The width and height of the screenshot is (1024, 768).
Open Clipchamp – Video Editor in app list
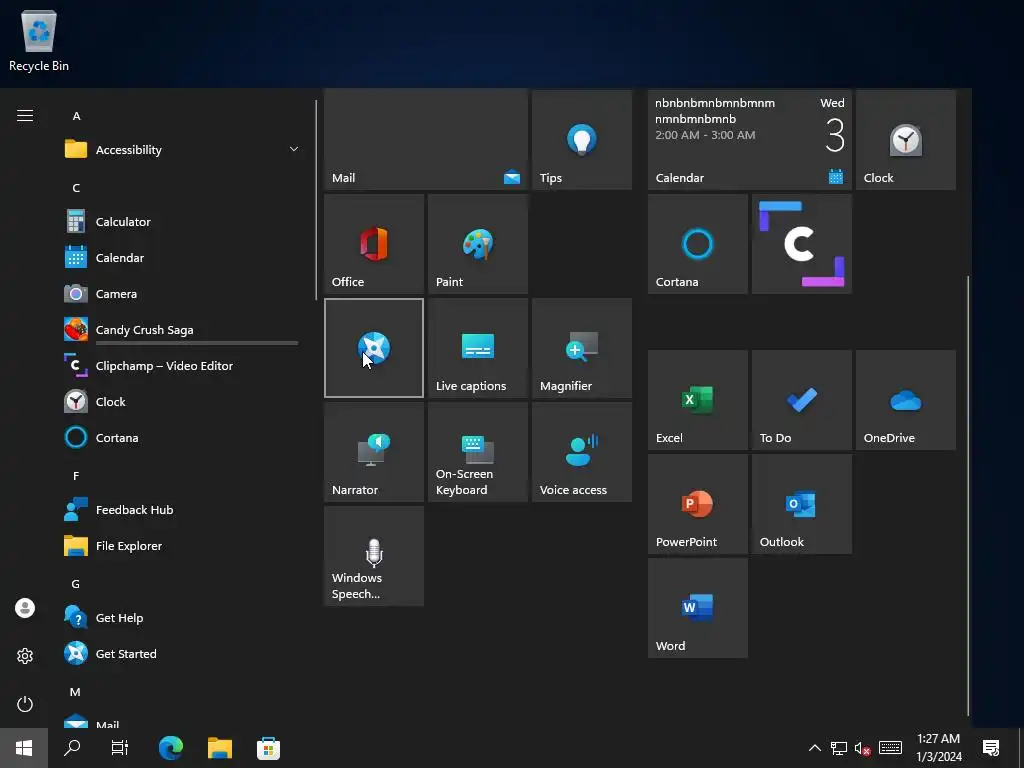coord(183,366)
